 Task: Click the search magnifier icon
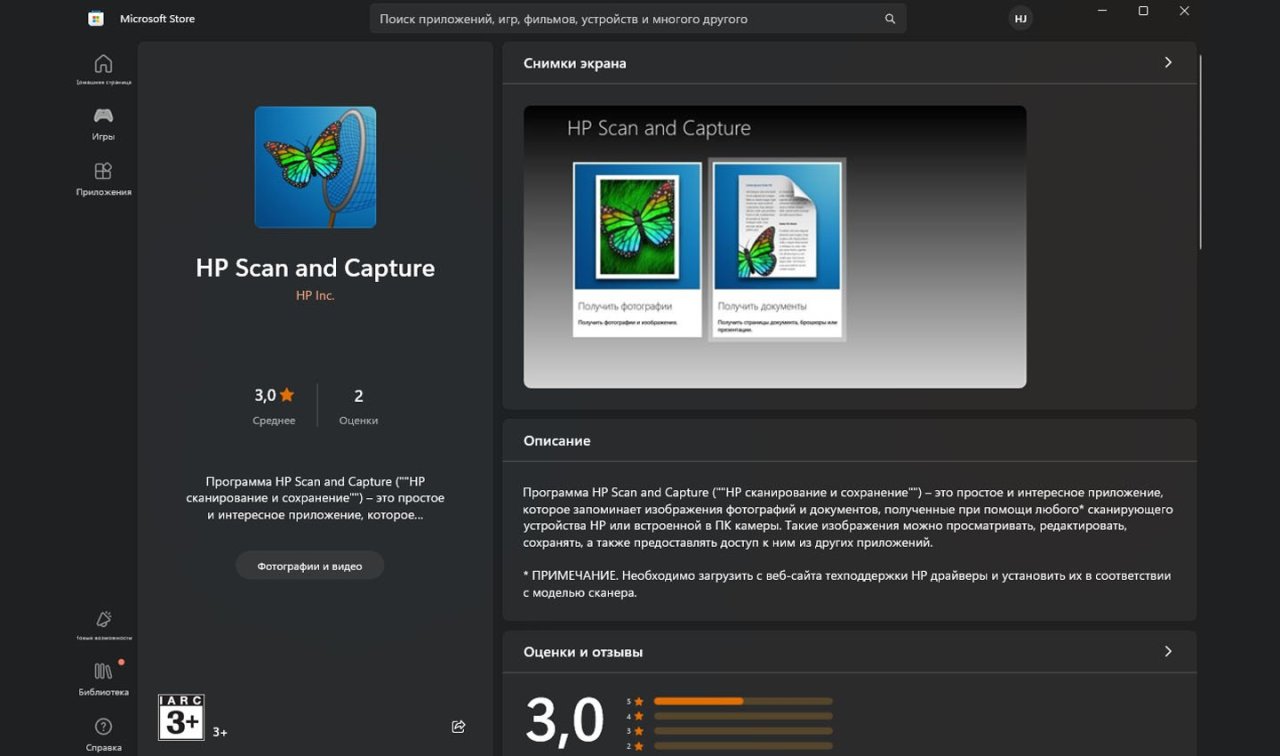[x=890, y=19]
